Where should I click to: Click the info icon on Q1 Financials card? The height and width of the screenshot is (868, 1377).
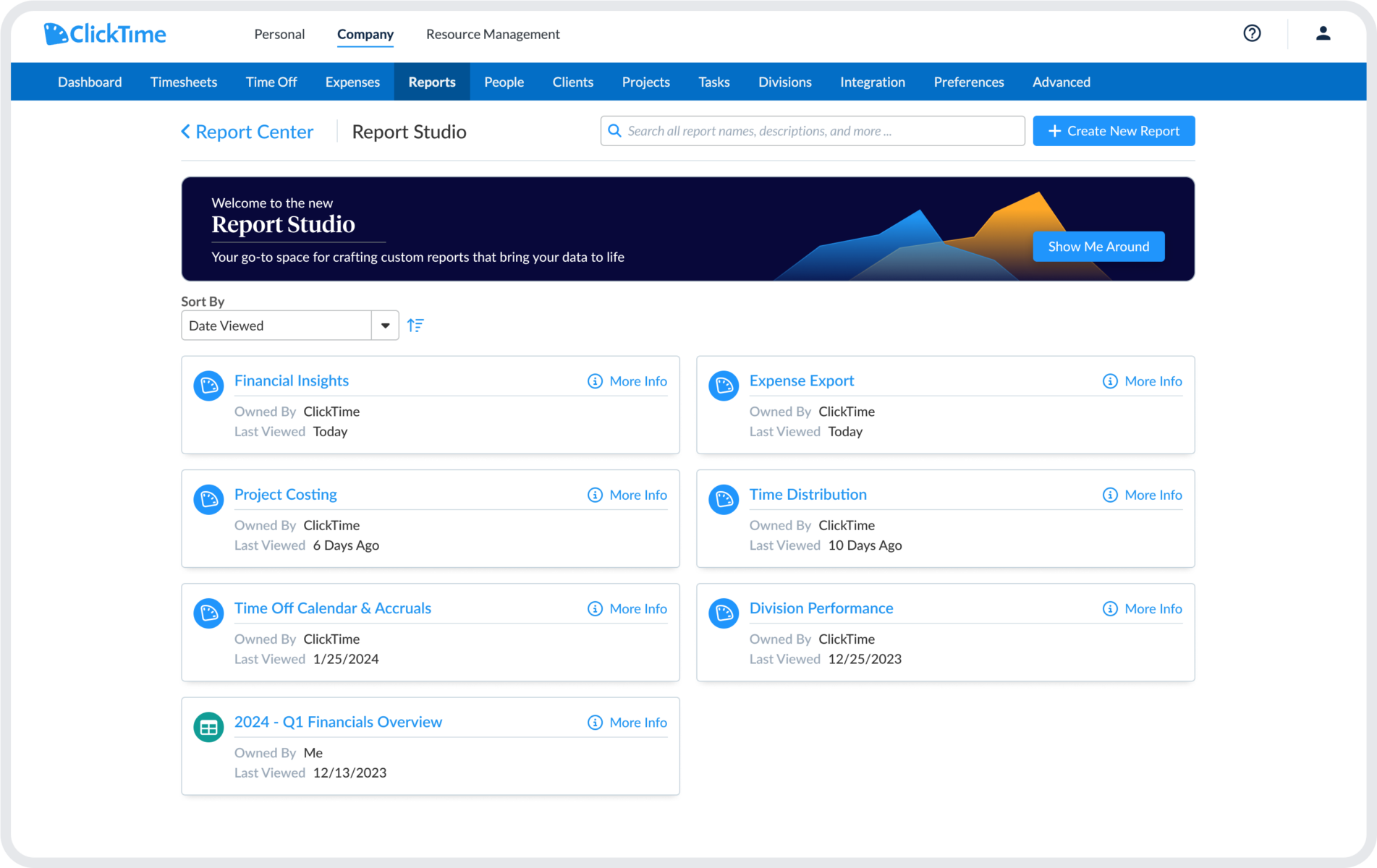click(x=595, y=723)
